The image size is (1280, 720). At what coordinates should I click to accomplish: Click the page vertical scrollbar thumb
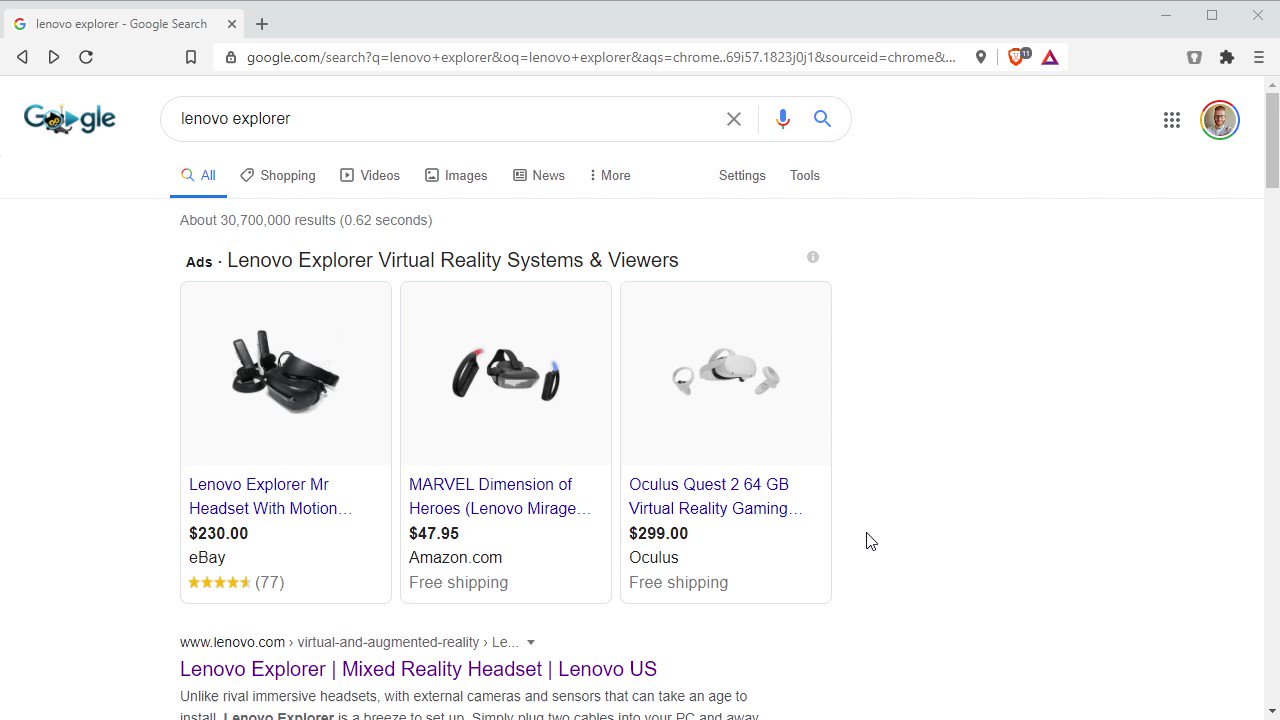[1272, 140]
